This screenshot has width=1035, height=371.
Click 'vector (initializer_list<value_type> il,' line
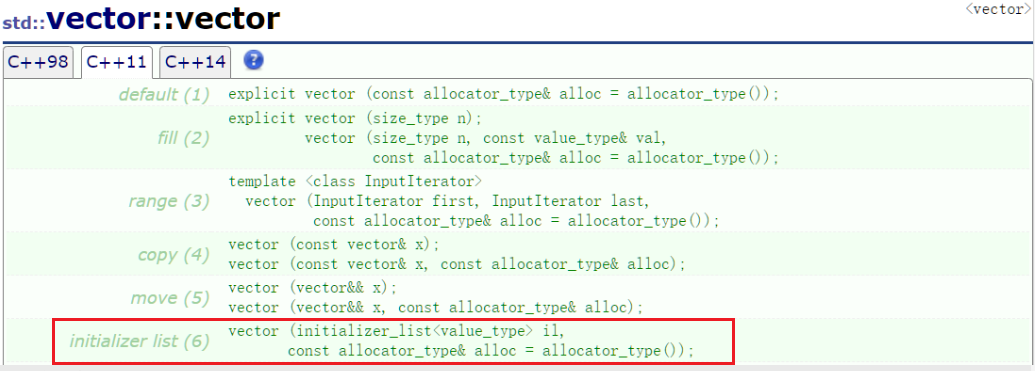coord(397,331)
